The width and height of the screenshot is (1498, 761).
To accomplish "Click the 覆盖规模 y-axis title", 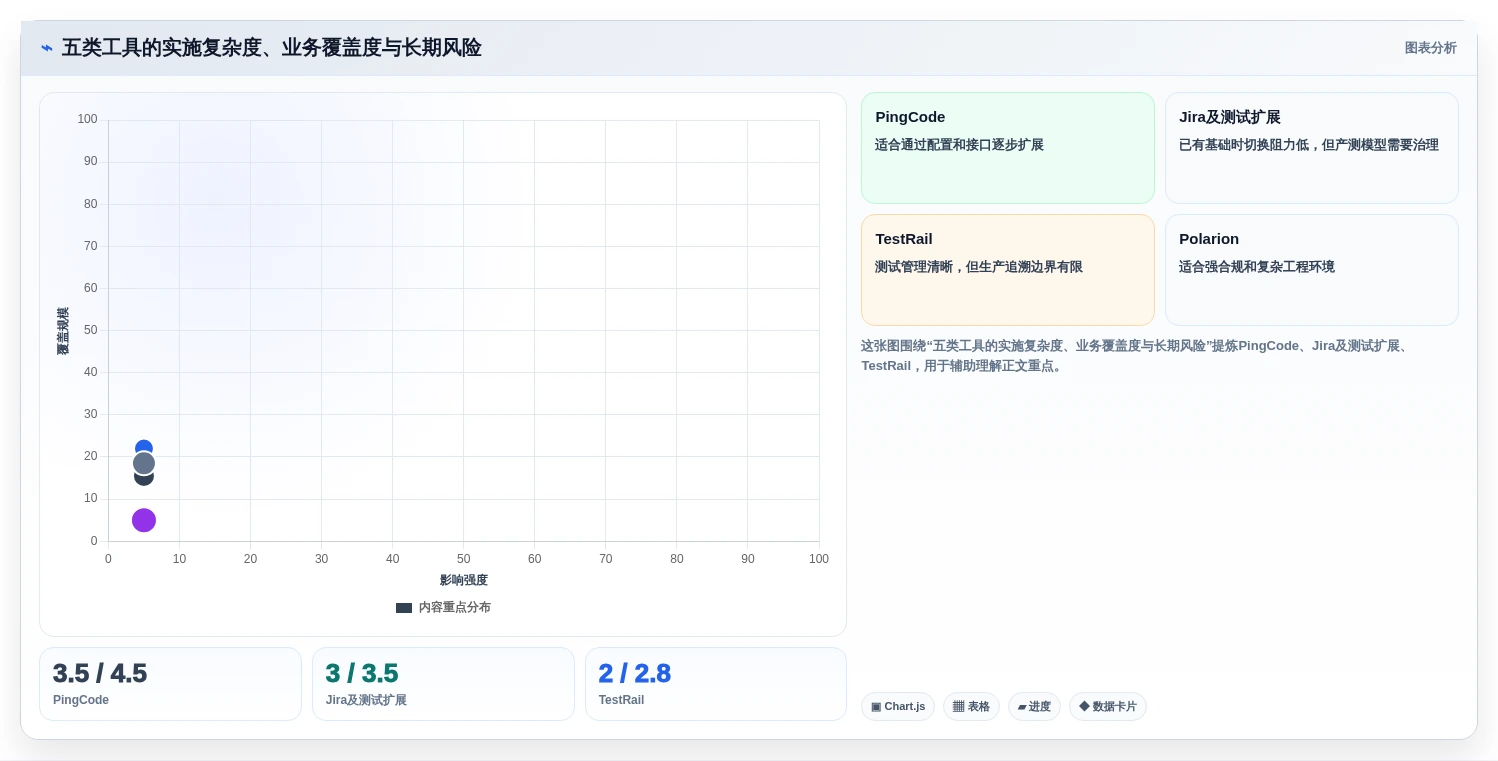I will coord(63,331).
